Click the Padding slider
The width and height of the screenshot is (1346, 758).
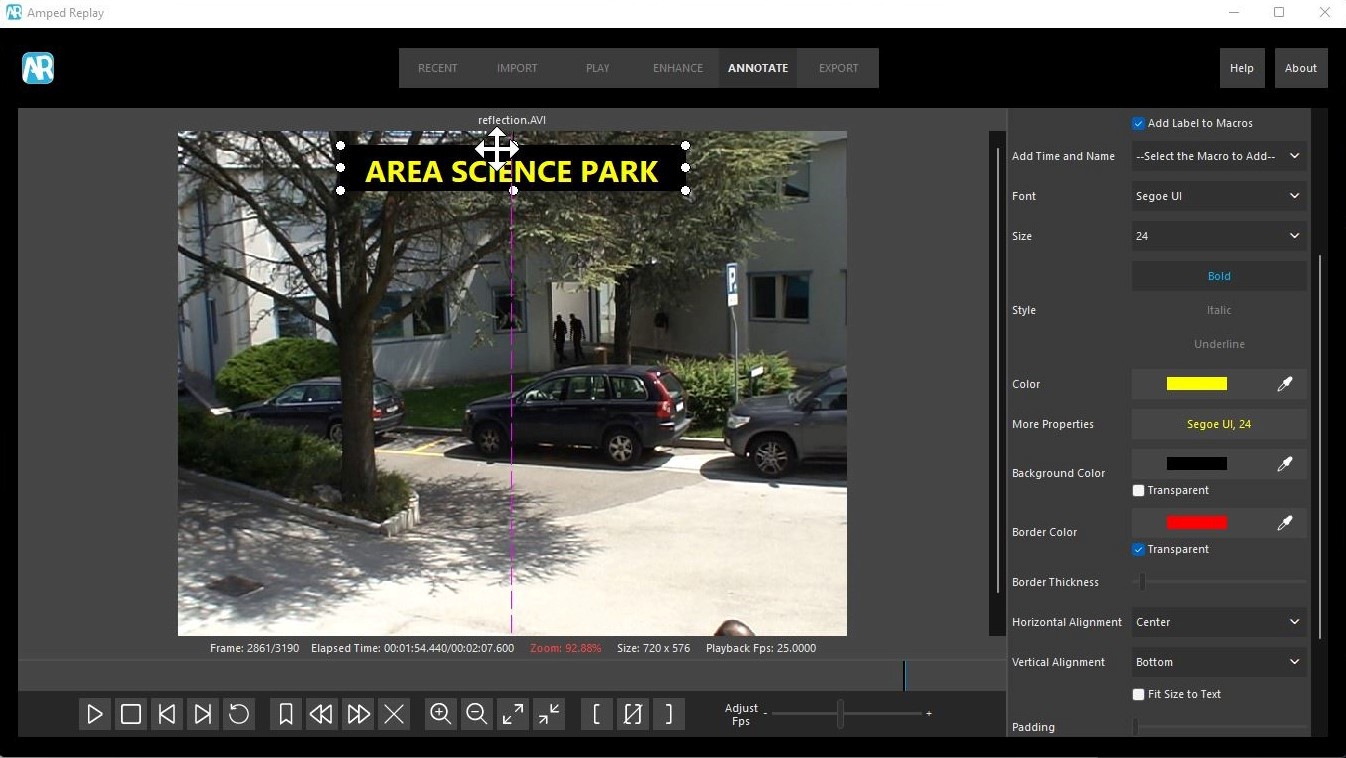coord(1221,727)
